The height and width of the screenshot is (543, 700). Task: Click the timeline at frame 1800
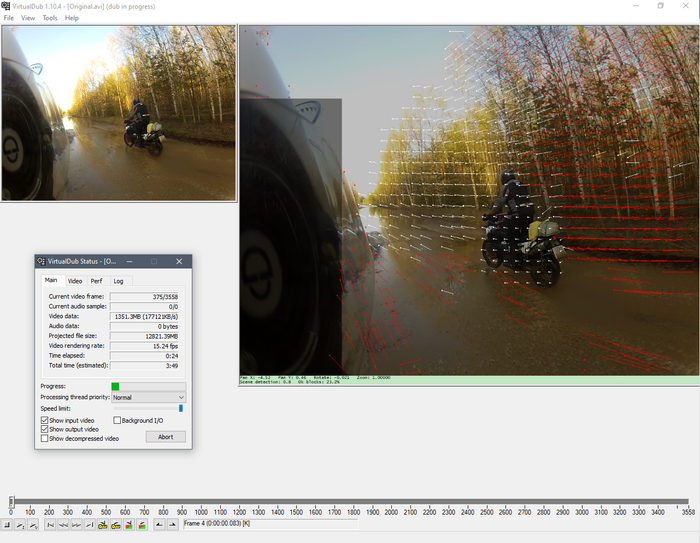pos(353,502)
